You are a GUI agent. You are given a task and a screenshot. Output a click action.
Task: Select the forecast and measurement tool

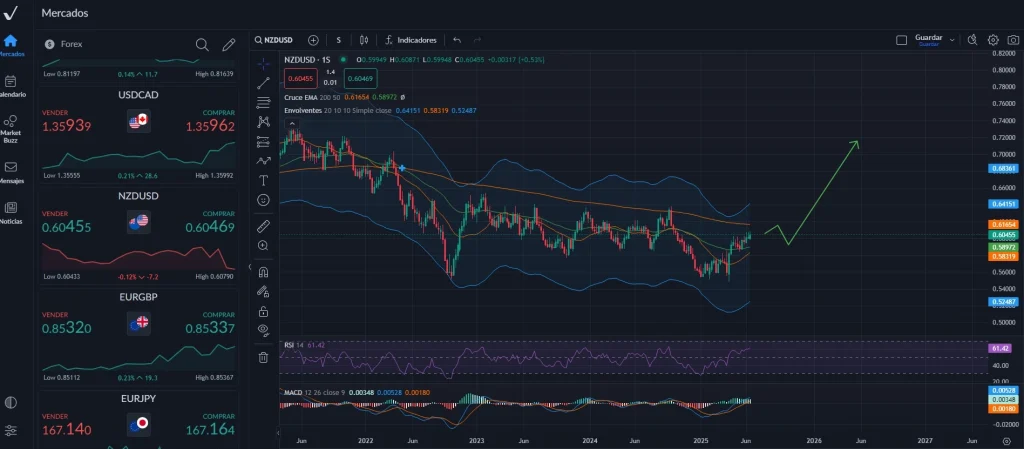click(263, 141)
